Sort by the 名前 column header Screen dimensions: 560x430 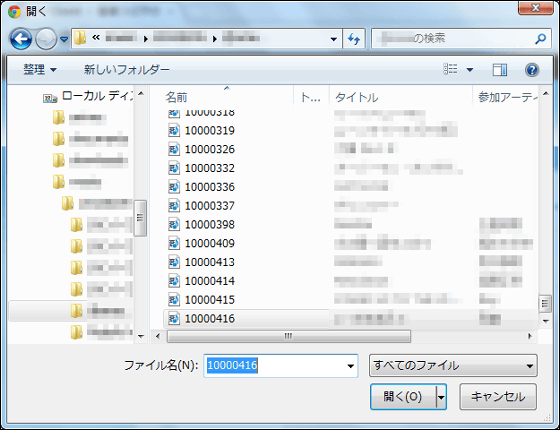176,97
